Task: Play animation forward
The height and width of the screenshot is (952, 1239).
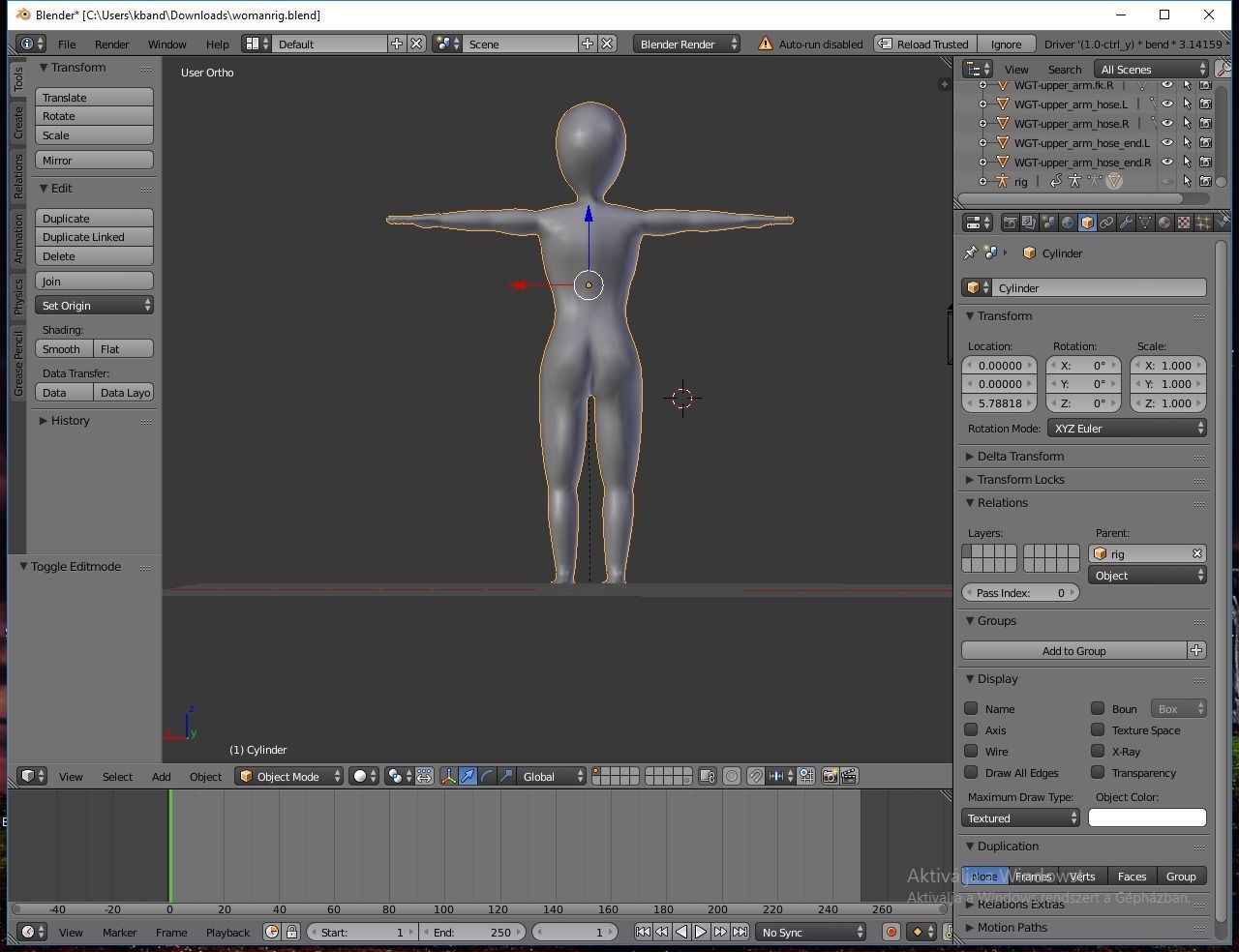Action: pos(701,932)
